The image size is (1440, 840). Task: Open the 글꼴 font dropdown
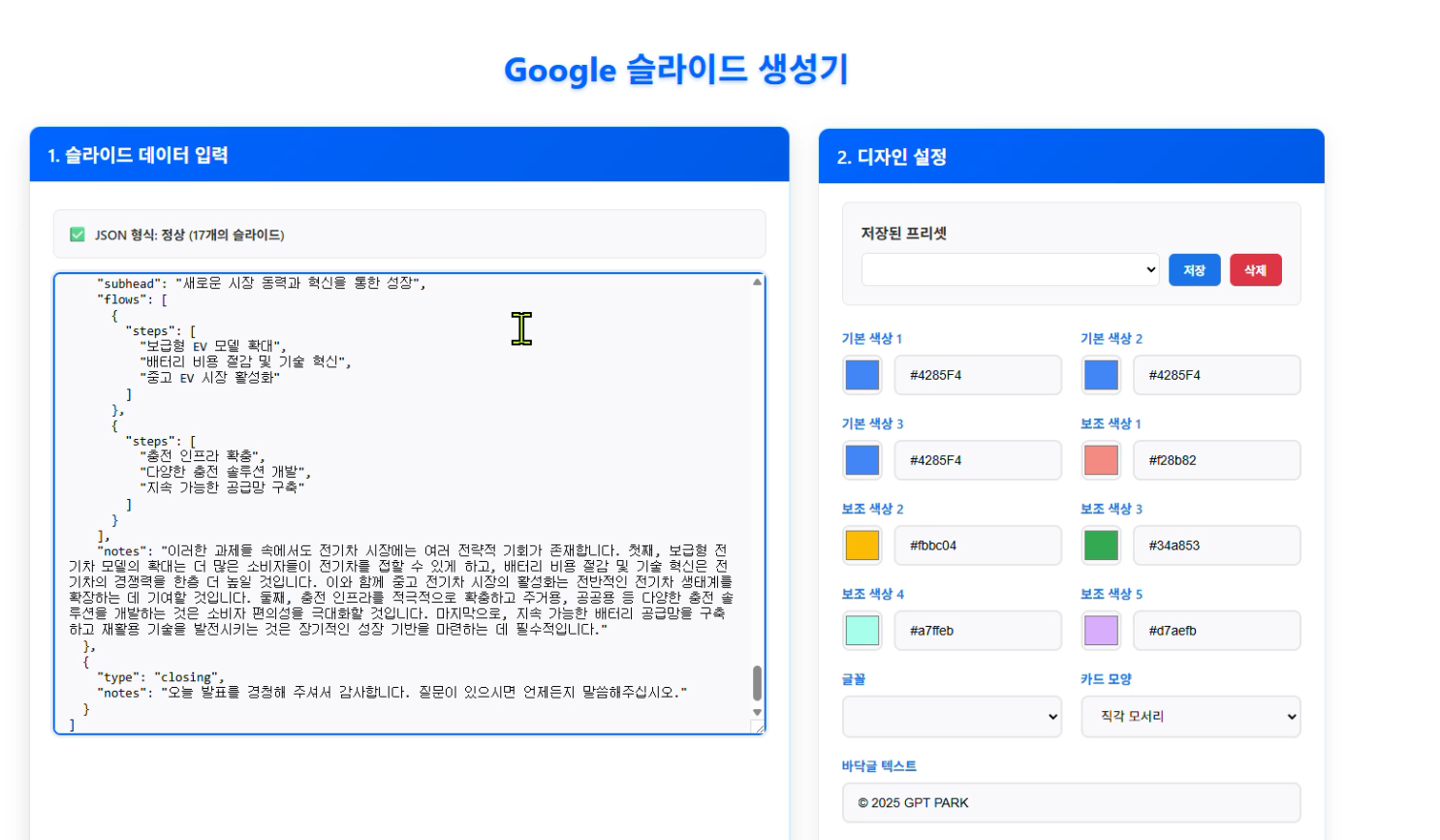pyautogui.click(x=953, y=717)
